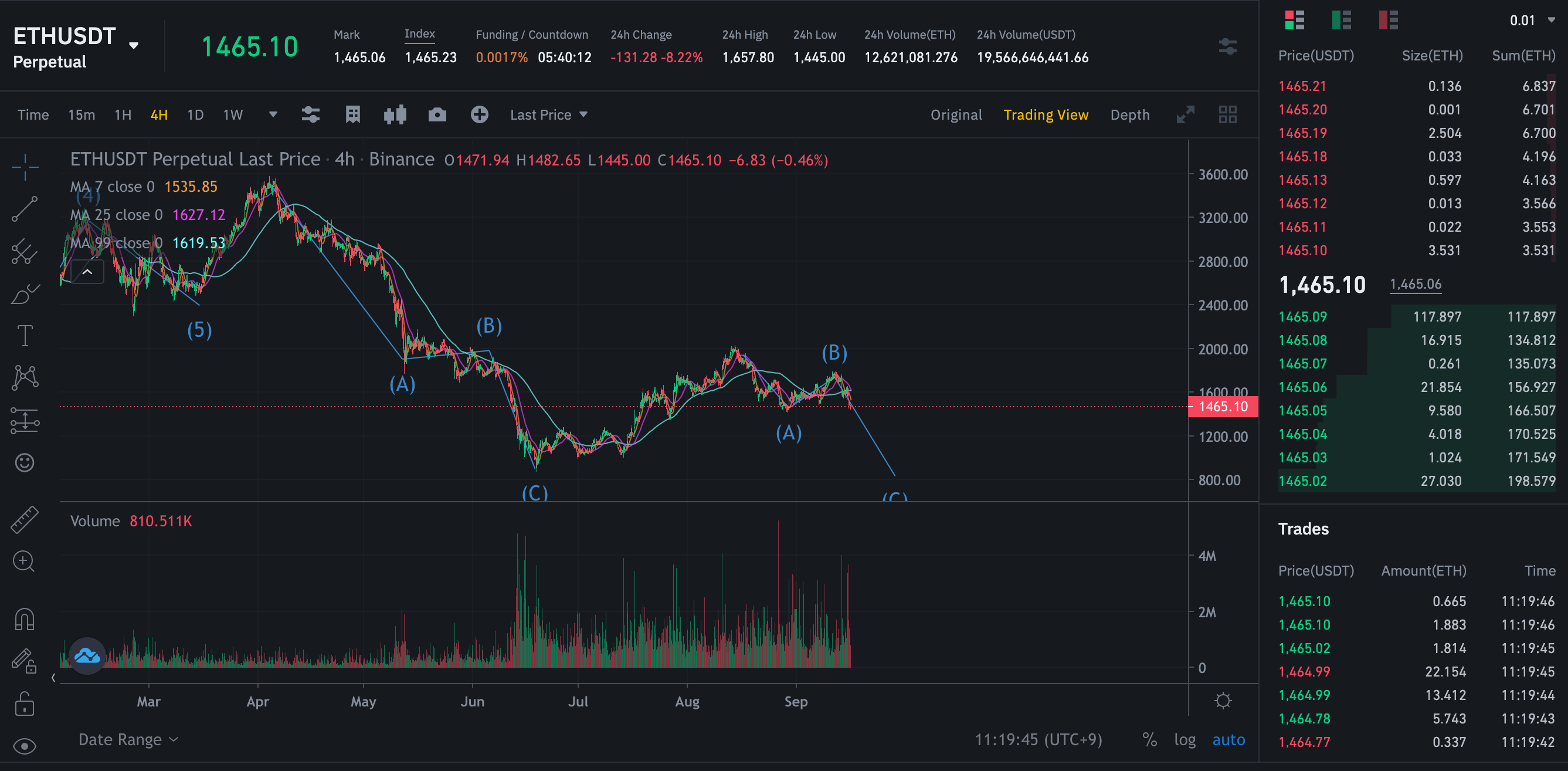Toggle log scale
Viewport: 1568px width, 771px height.
click(x=1185, y=739)
